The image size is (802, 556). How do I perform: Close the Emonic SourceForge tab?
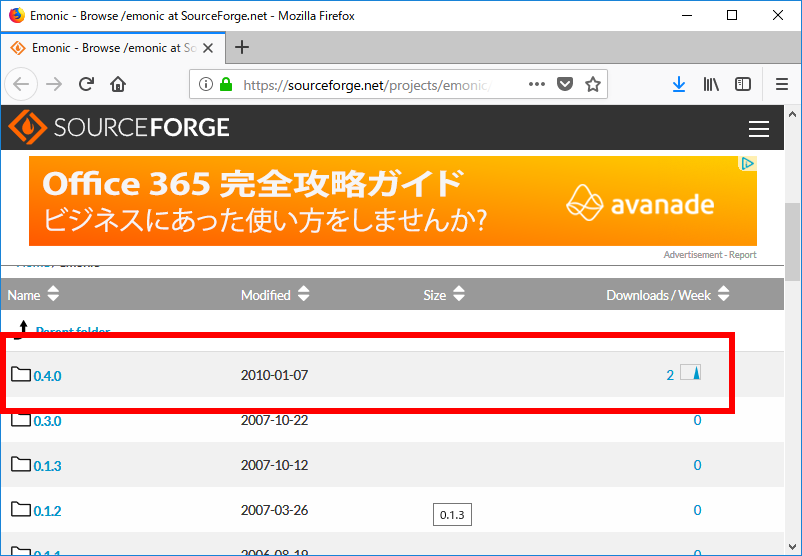[208, 48]
